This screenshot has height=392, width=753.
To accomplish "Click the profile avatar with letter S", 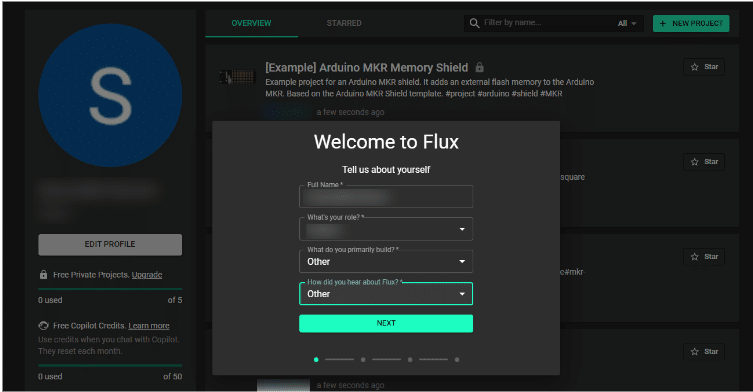I will pyautogui.click(x=110, y=95).
